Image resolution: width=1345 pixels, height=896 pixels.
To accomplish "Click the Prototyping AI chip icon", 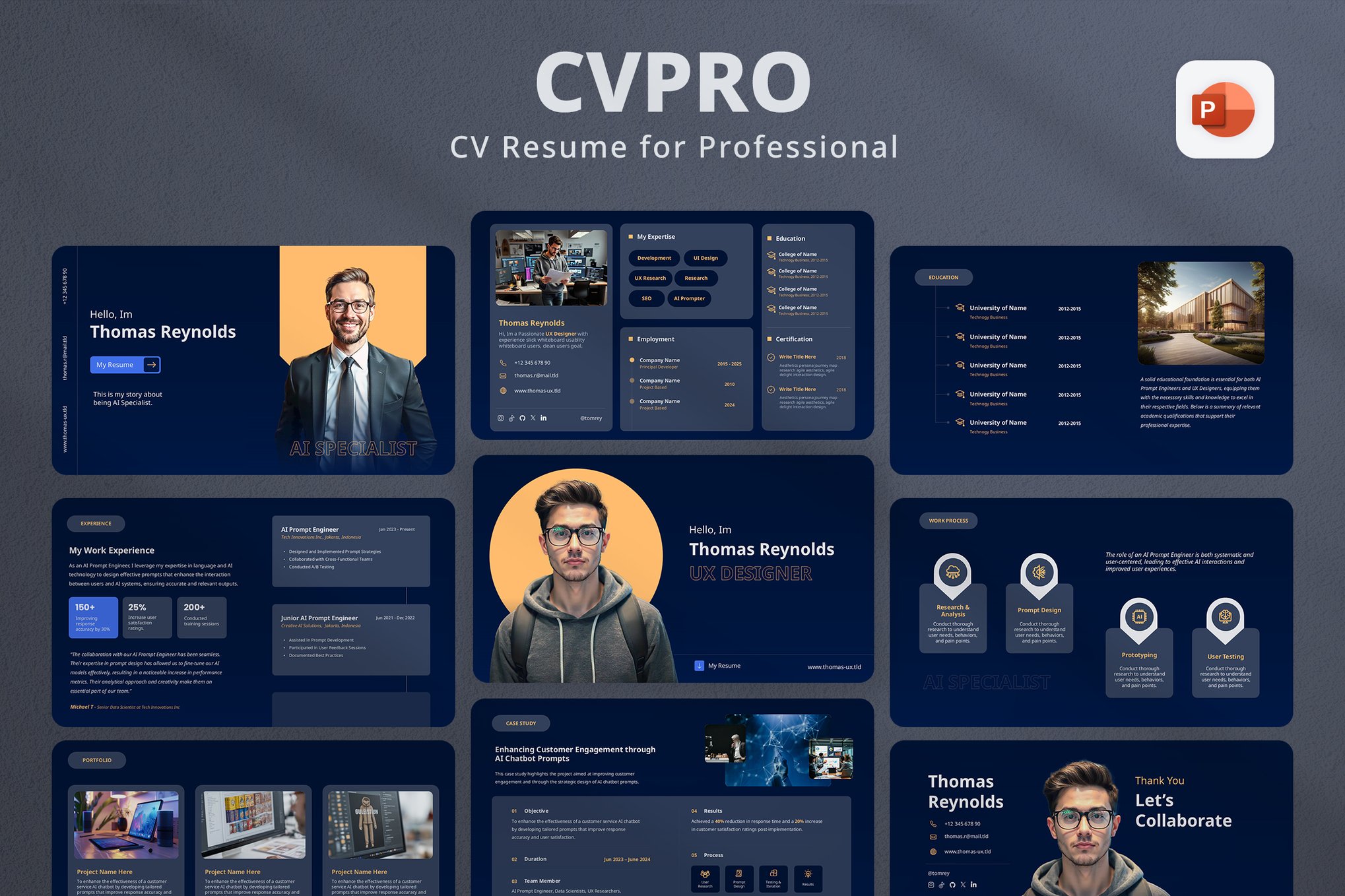I will point(1138,618).
